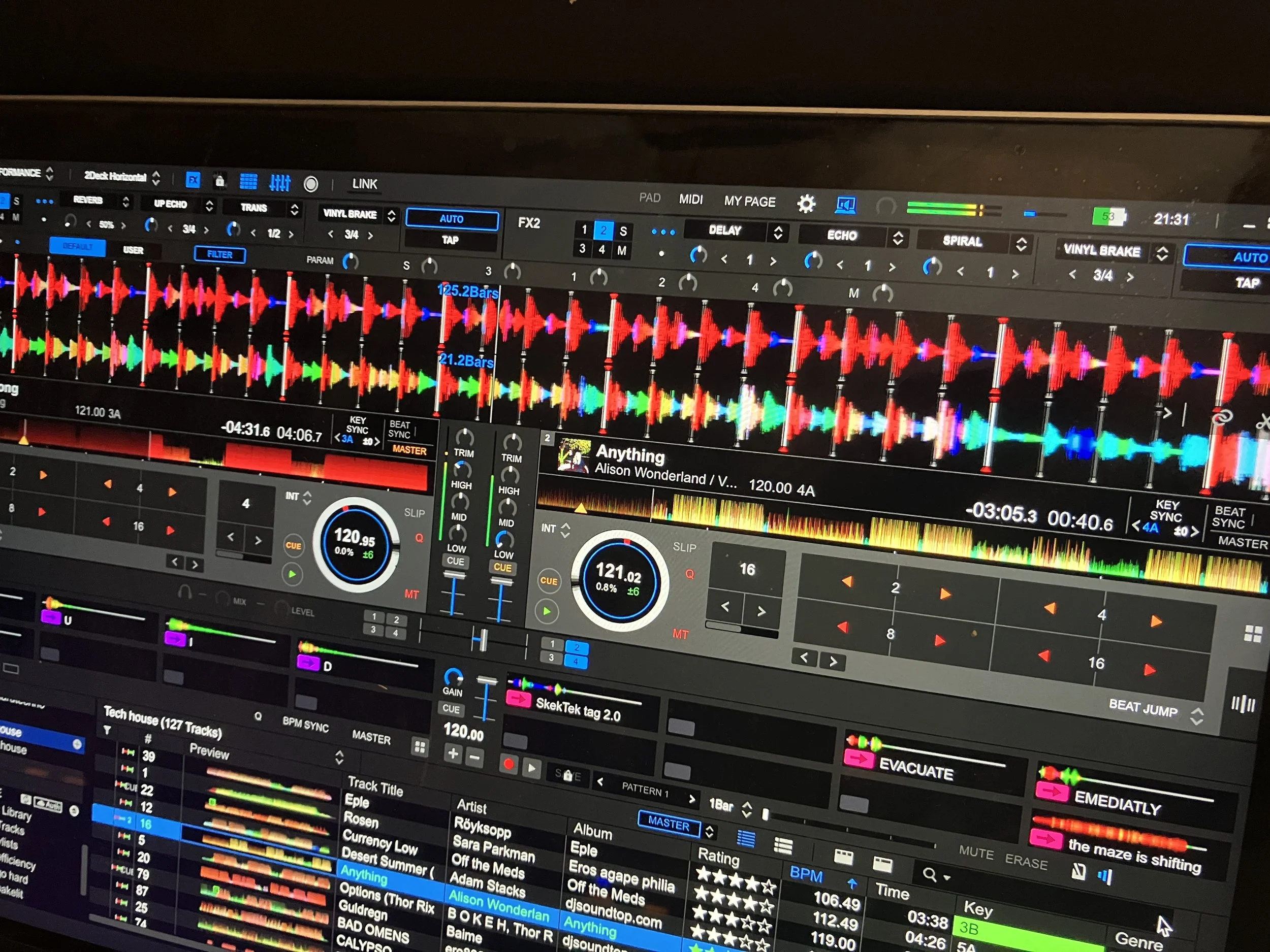Click the LINK button

coord(365,184)
